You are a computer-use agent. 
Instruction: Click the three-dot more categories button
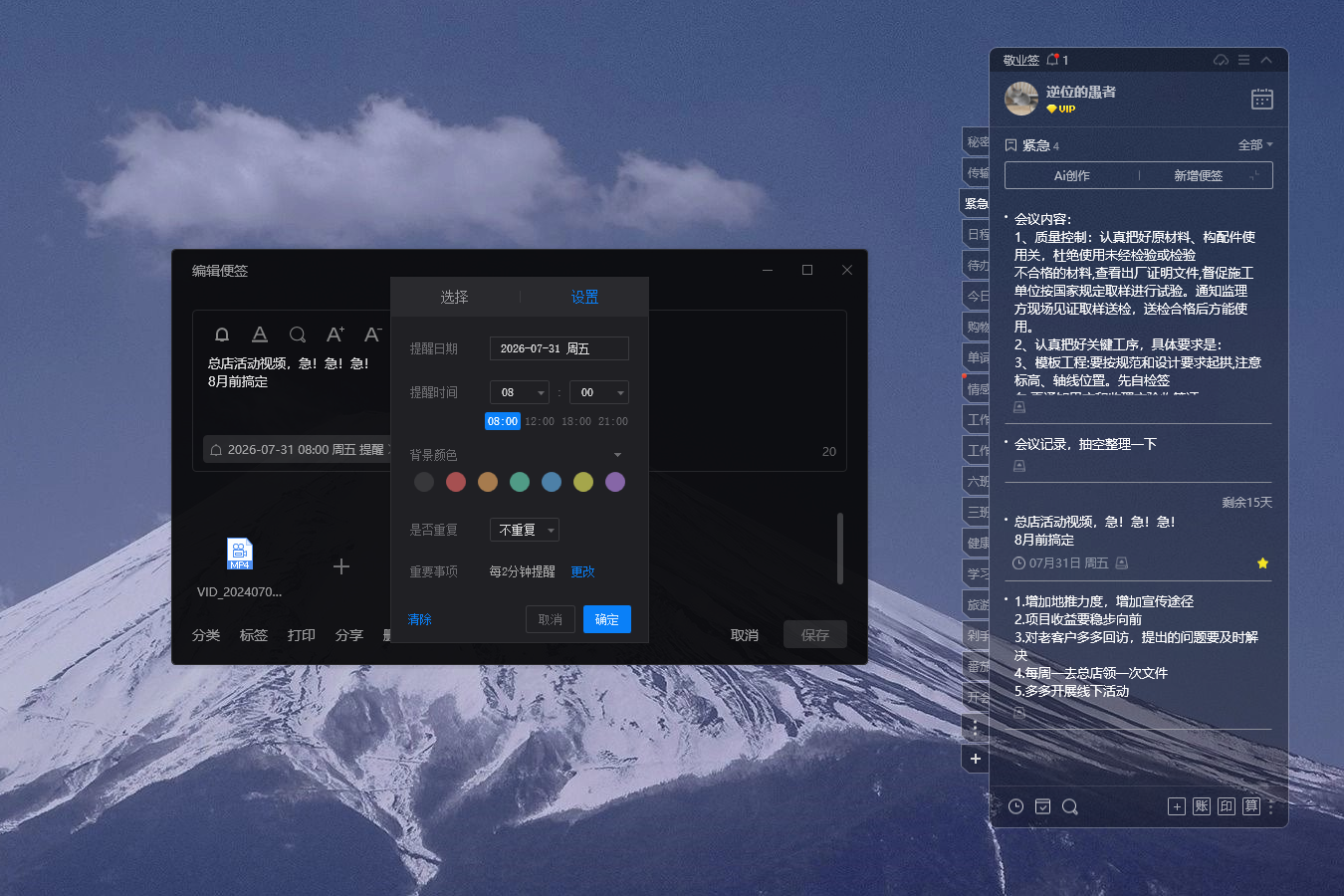click(x=976, y=728)
